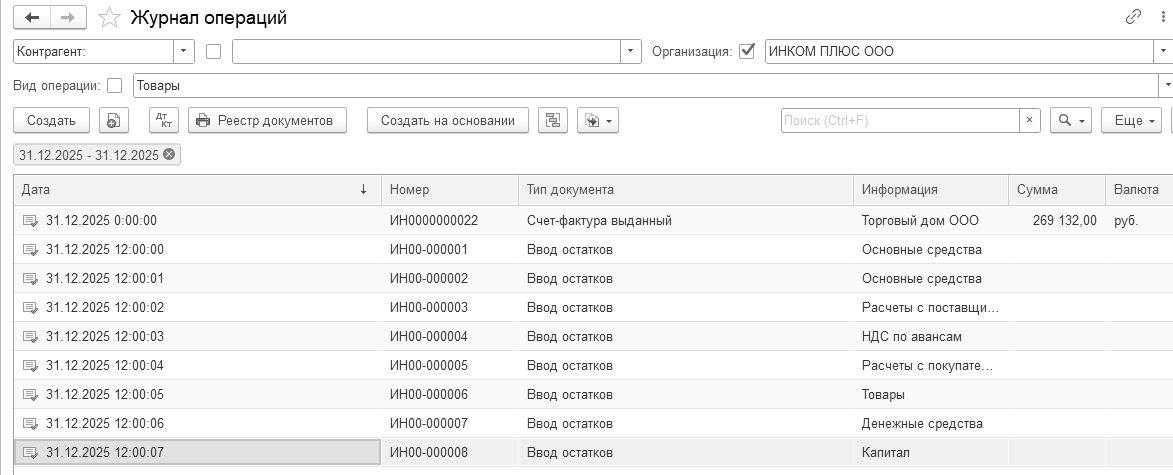Click the copy document icon next to Создать

coord(114,121)
